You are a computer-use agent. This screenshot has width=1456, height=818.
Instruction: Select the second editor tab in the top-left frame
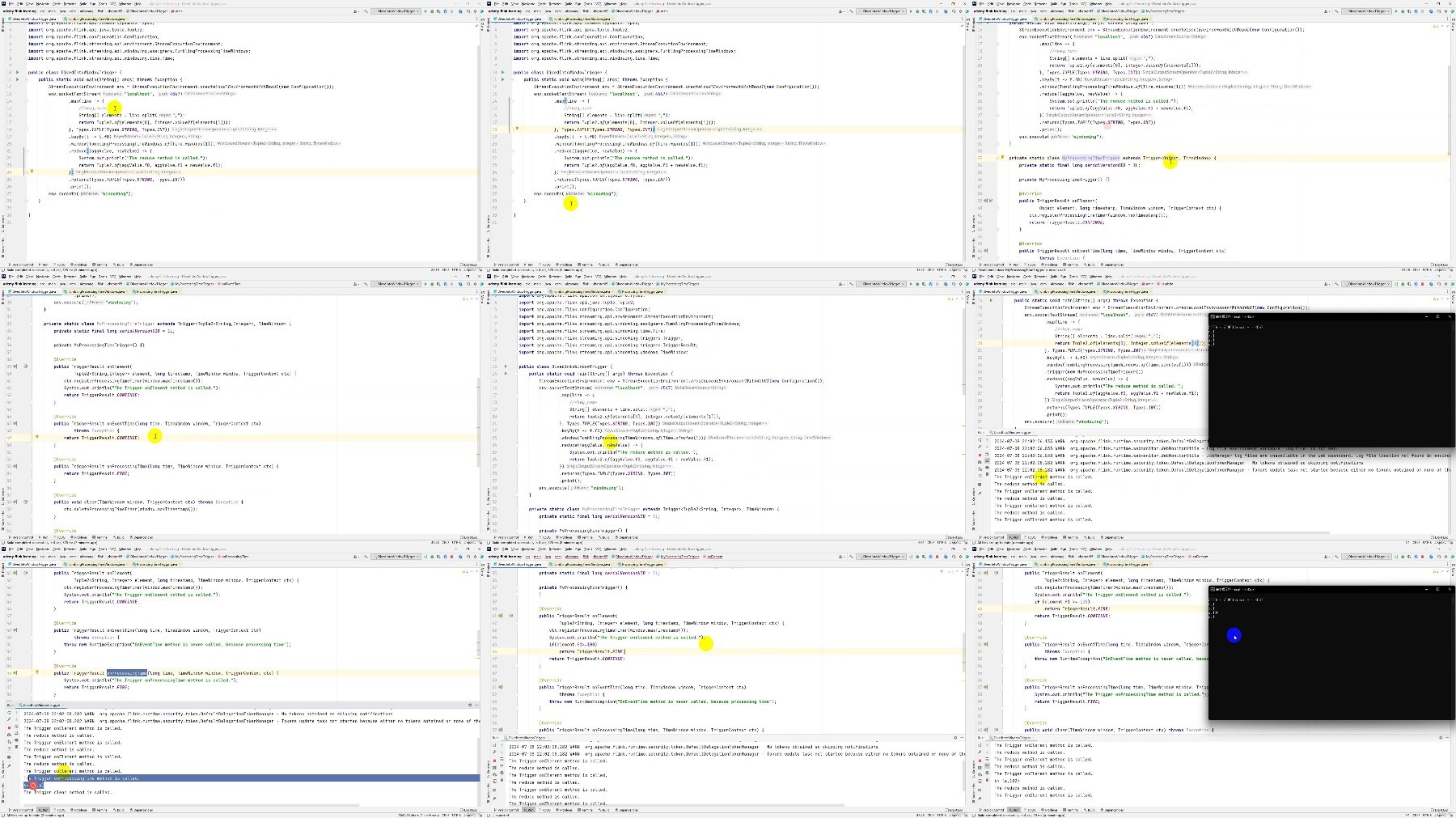click(x=95, y=19)
